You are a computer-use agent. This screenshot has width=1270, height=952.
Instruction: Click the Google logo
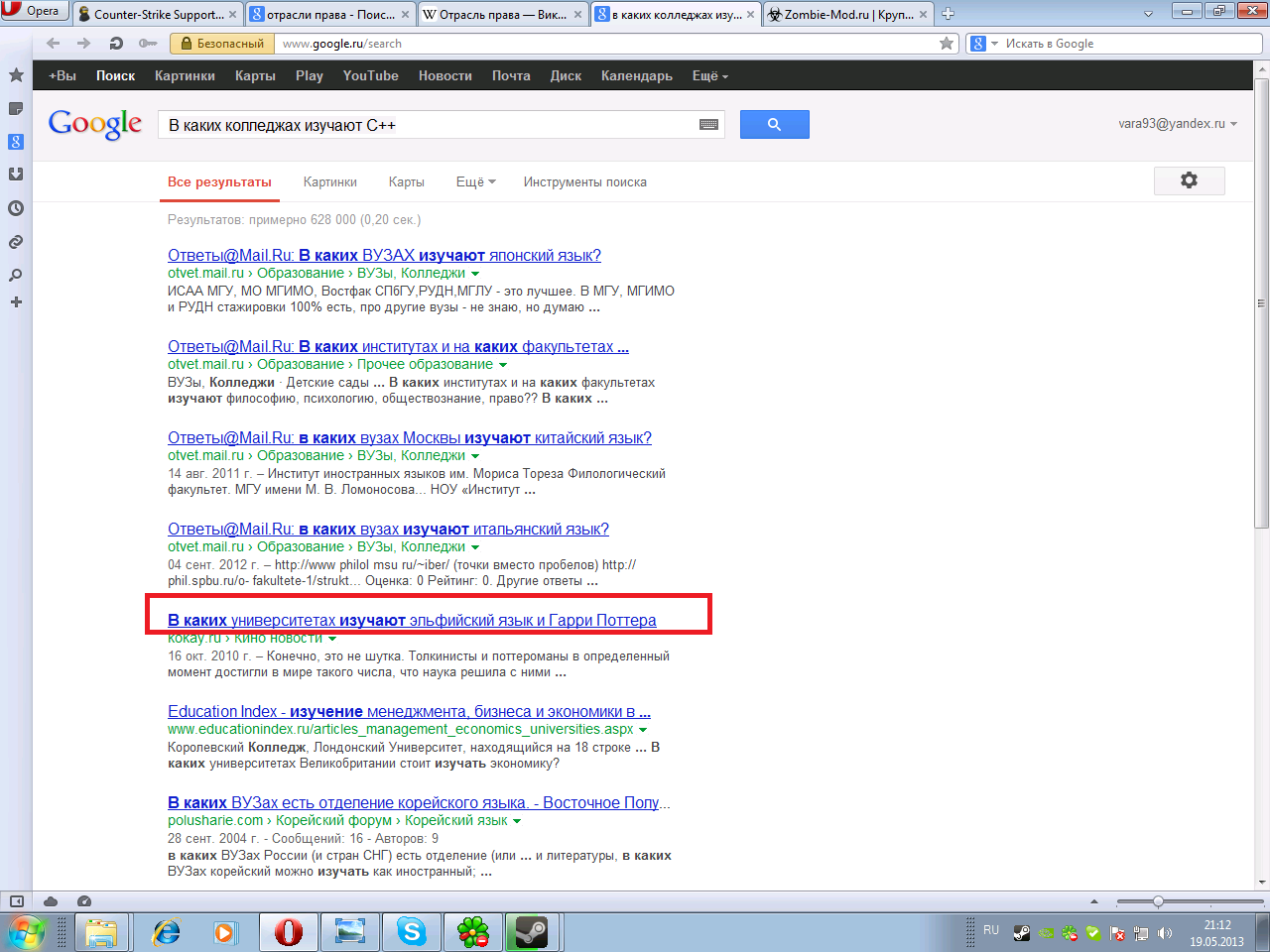95,124
